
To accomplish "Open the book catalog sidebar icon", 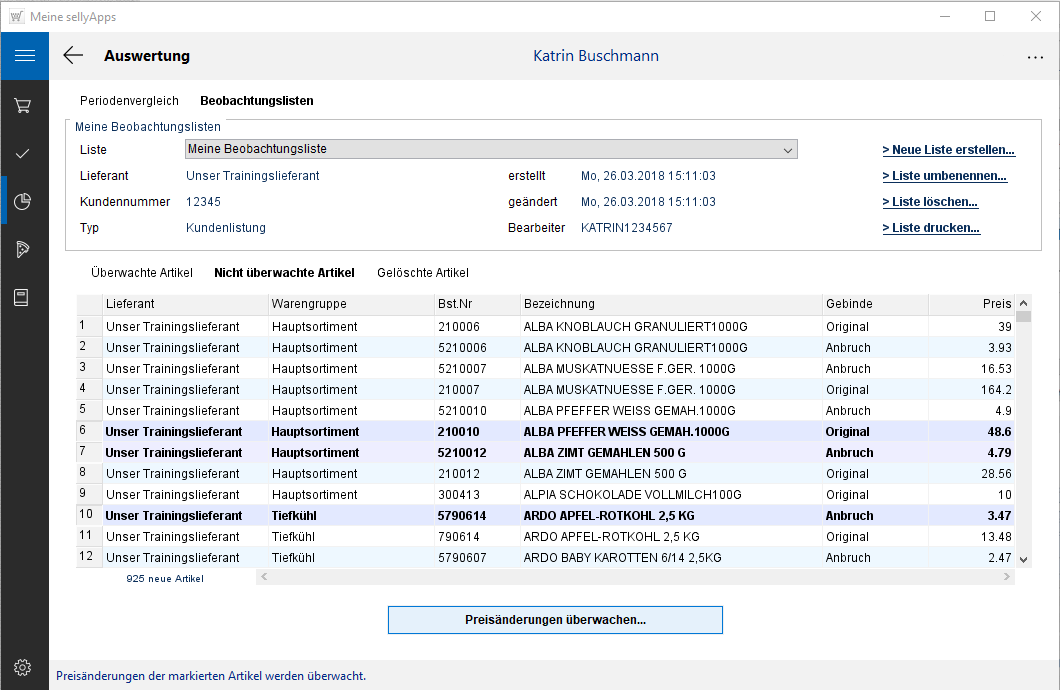I will click(x=23, y=297).
